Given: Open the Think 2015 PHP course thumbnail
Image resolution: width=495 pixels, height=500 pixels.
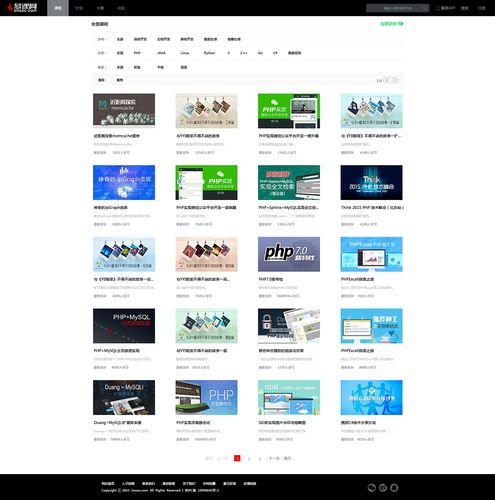Looking at the screenshot, I should [371, 182].
